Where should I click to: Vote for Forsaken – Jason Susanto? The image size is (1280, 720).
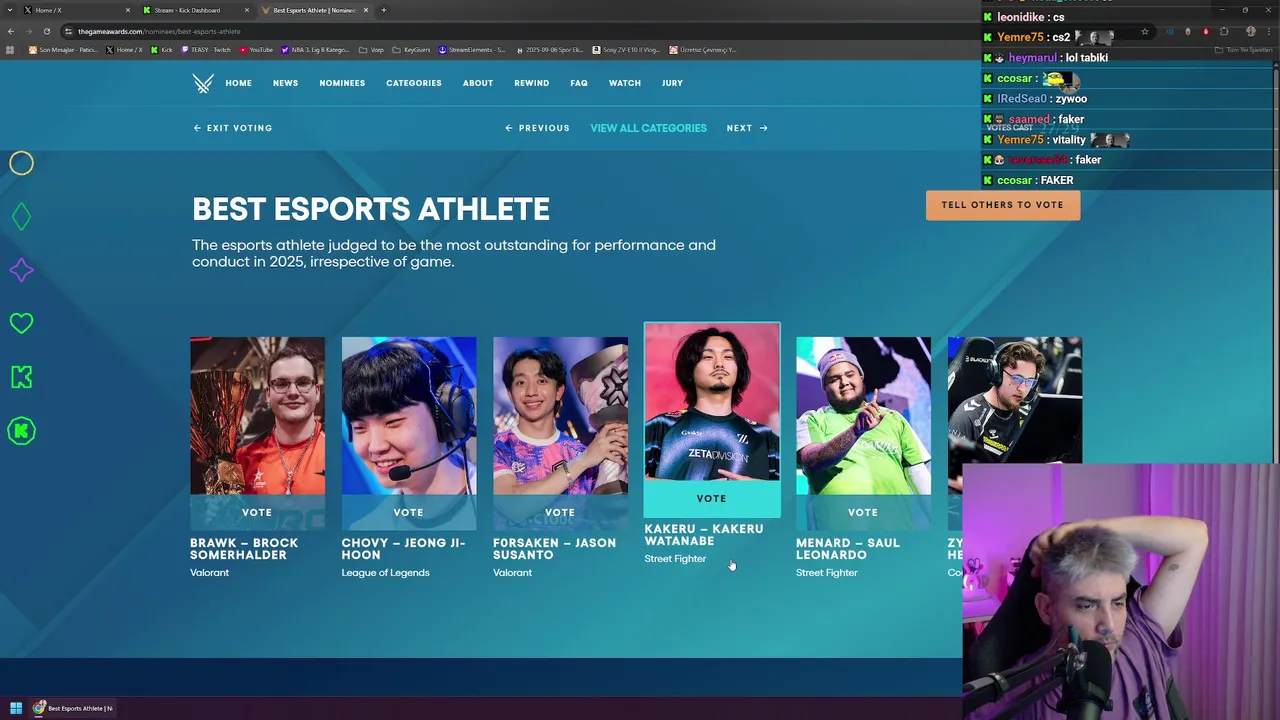[560, 512]
